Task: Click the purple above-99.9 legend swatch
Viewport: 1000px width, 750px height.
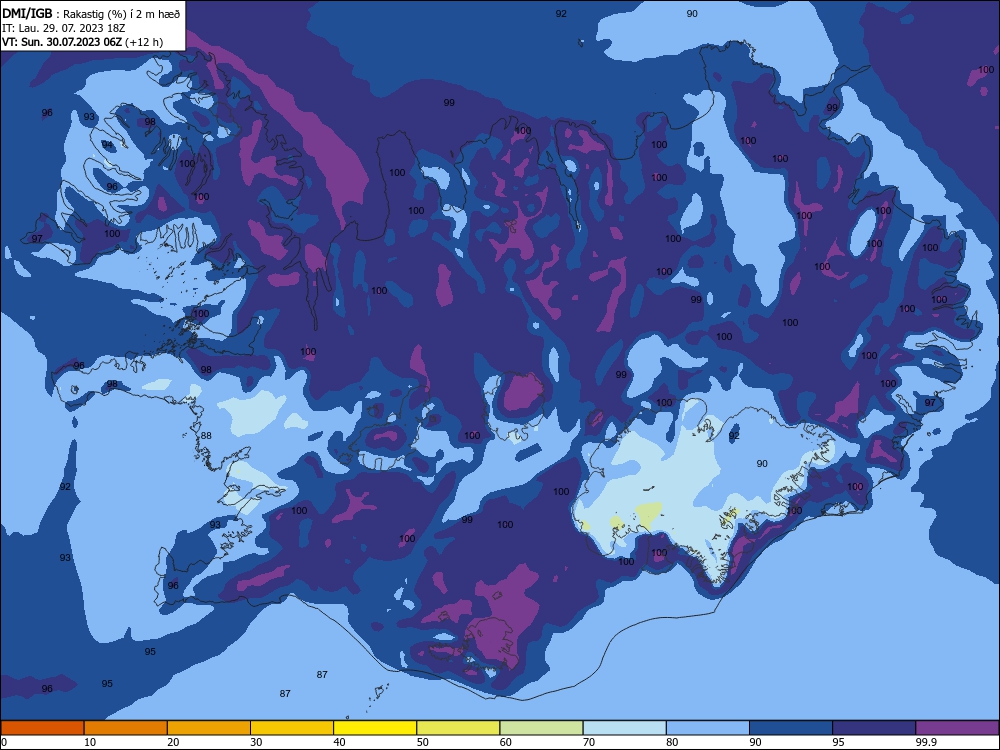Action: [x=957, y=728]
